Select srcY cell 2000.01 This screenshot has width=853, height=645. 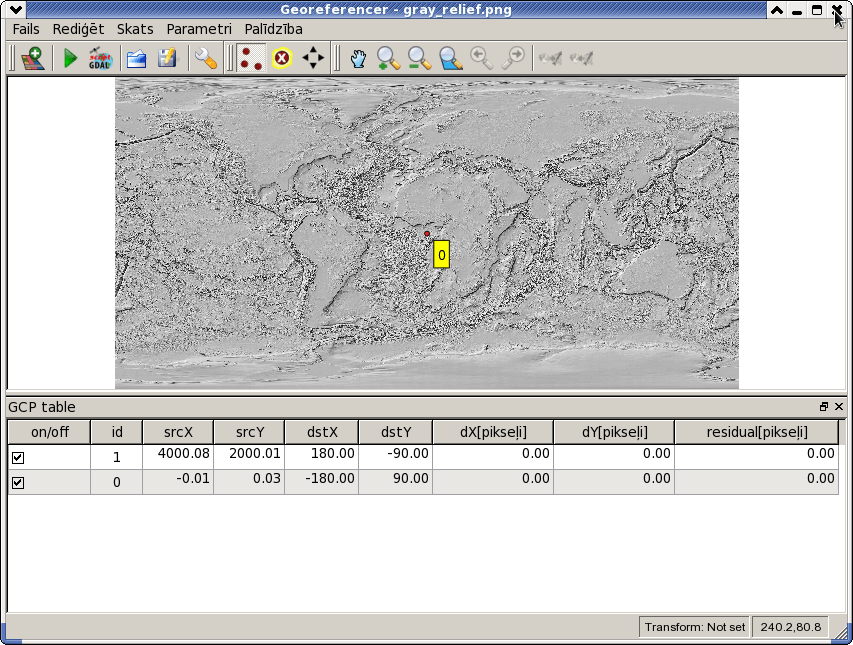pyautogui.click(x=249, y=457)
